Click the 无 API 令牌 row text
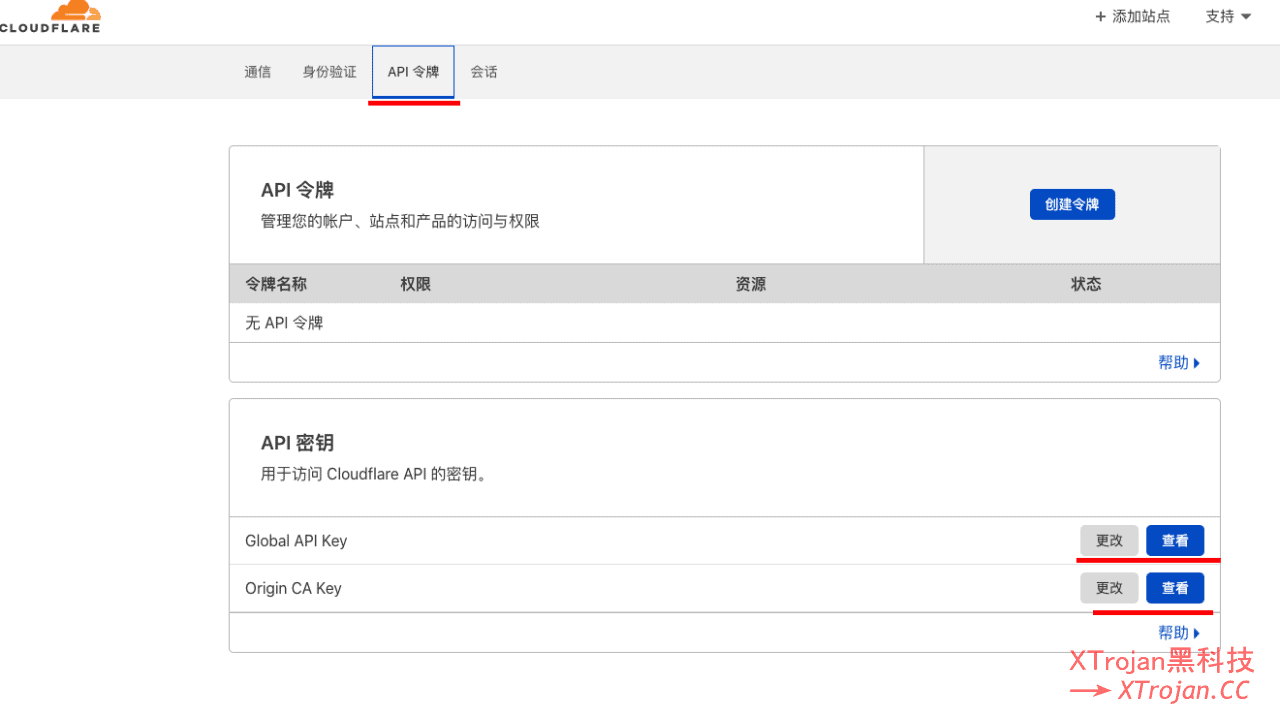The width and height of the screenshot is (1280, 711). tap(284, 323)
